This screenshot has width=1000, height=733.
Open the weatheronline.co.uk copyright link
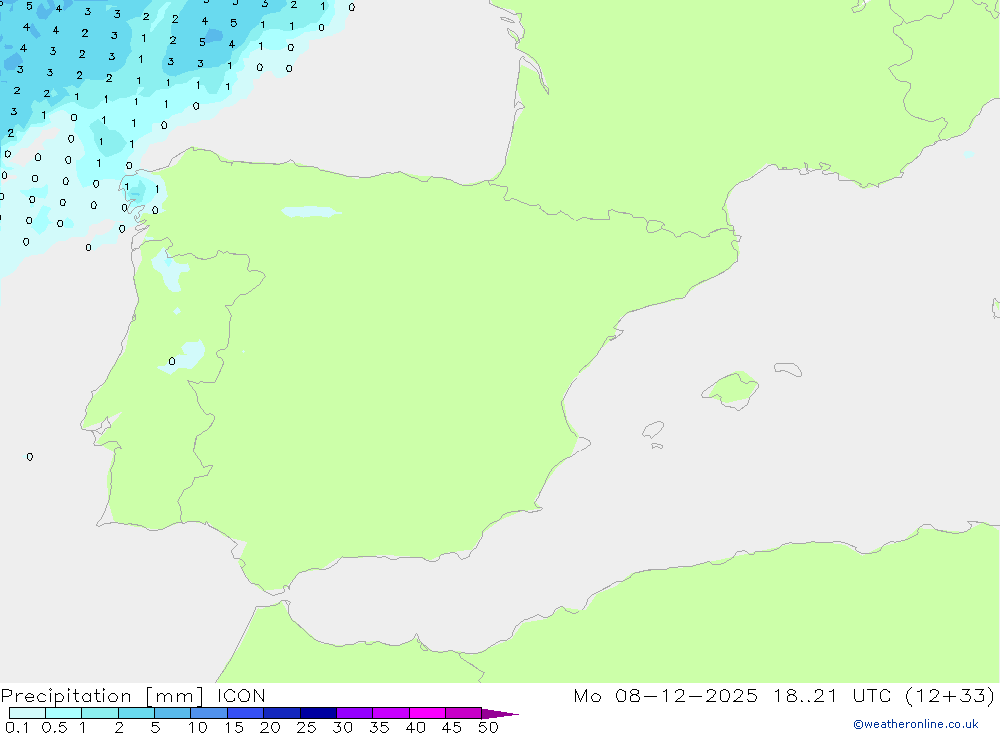click(916, 724)
